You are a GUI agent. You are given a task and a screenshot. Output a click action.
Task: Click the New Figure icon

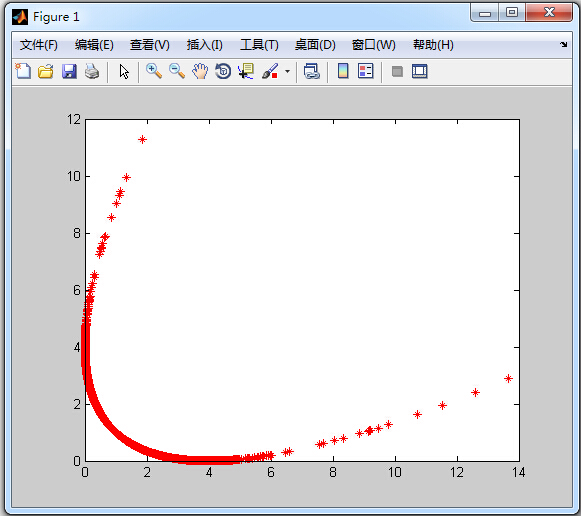[23, 71]
